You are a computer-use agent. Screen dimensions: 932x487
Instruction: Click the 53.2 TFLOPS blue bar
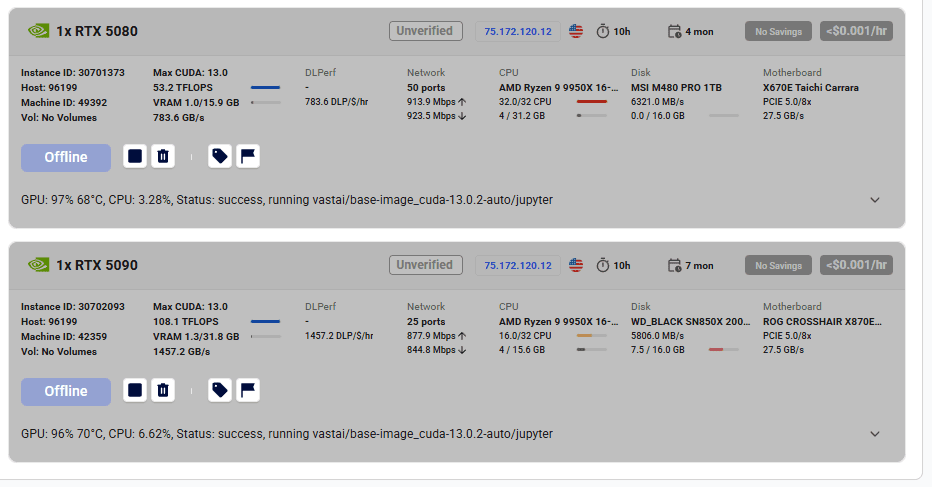(x=265, y=87)
